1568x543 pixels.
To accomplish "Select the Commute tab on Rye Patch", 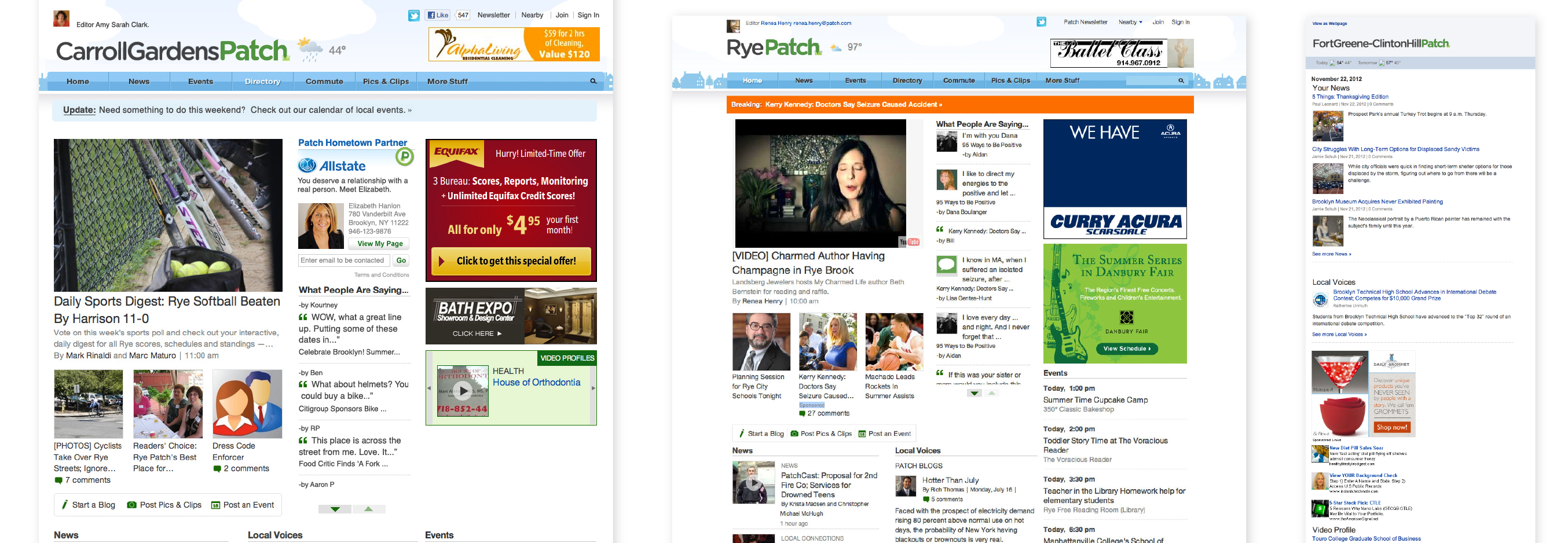I will tap(959, 80).
